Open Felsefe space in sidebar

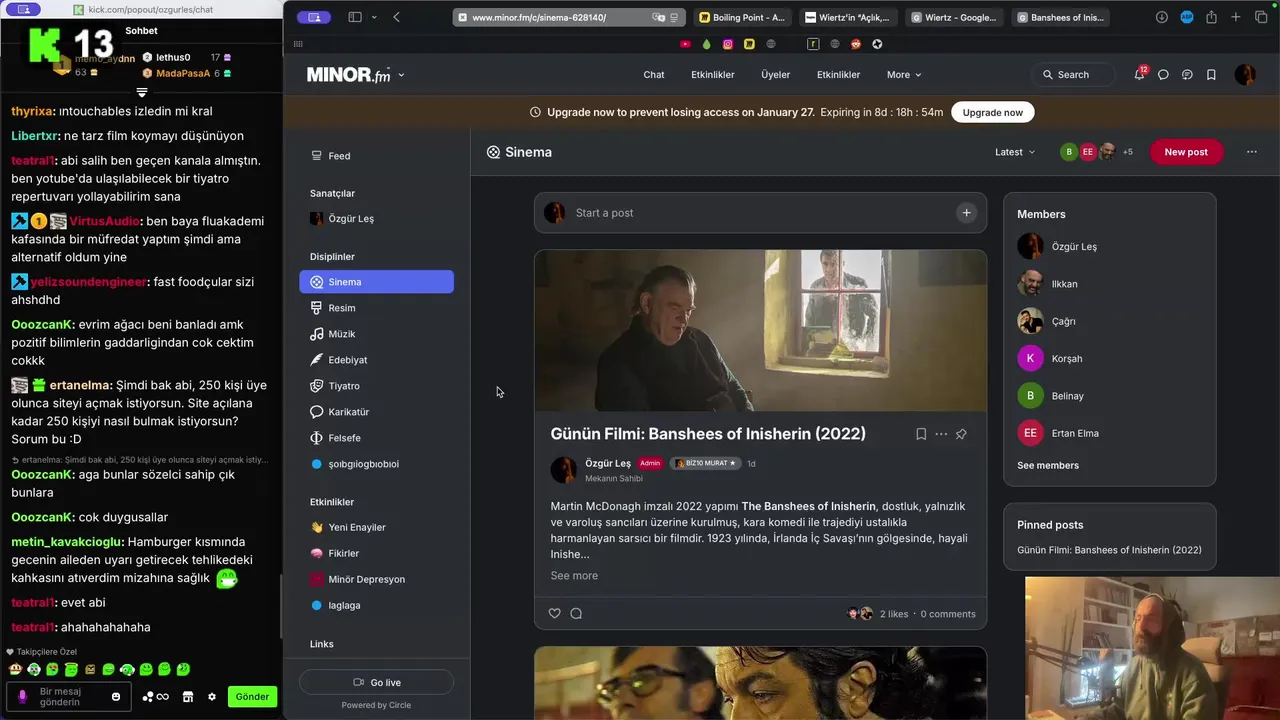click(x=376, y=438)
